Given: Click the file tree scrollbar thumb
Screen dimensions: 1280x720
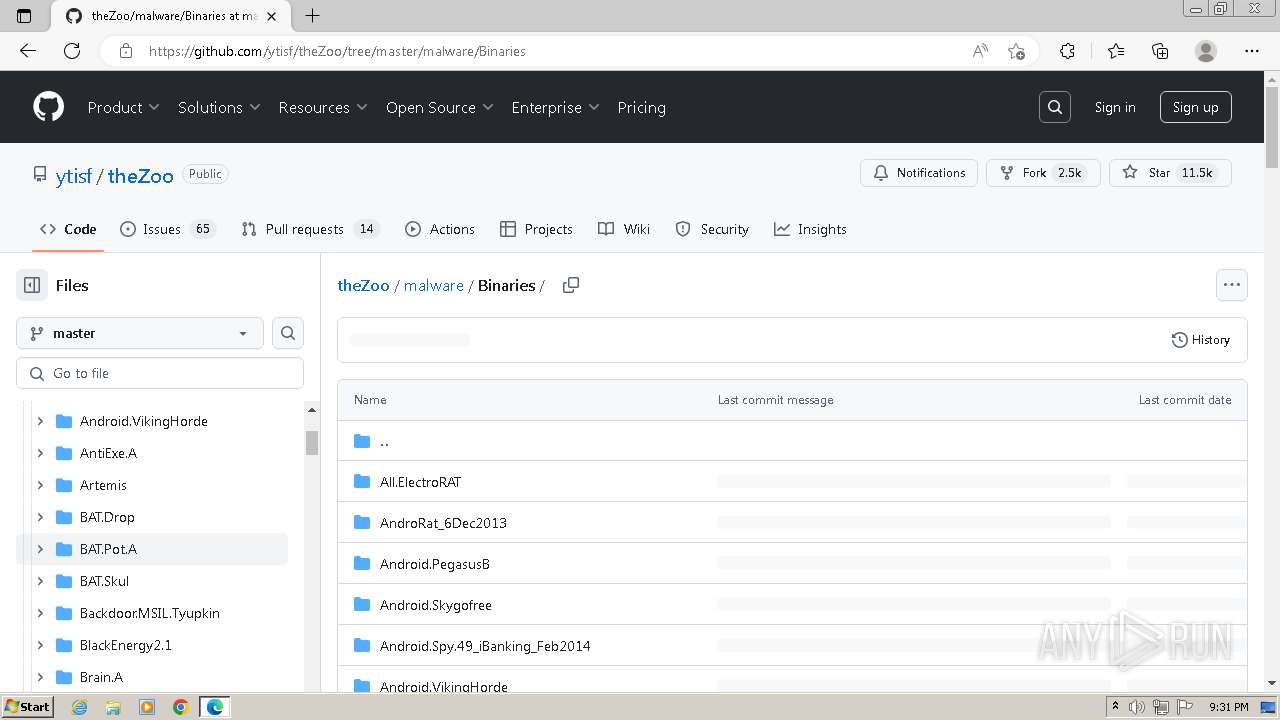Looking at the screenshot, I should pos(311,443).
